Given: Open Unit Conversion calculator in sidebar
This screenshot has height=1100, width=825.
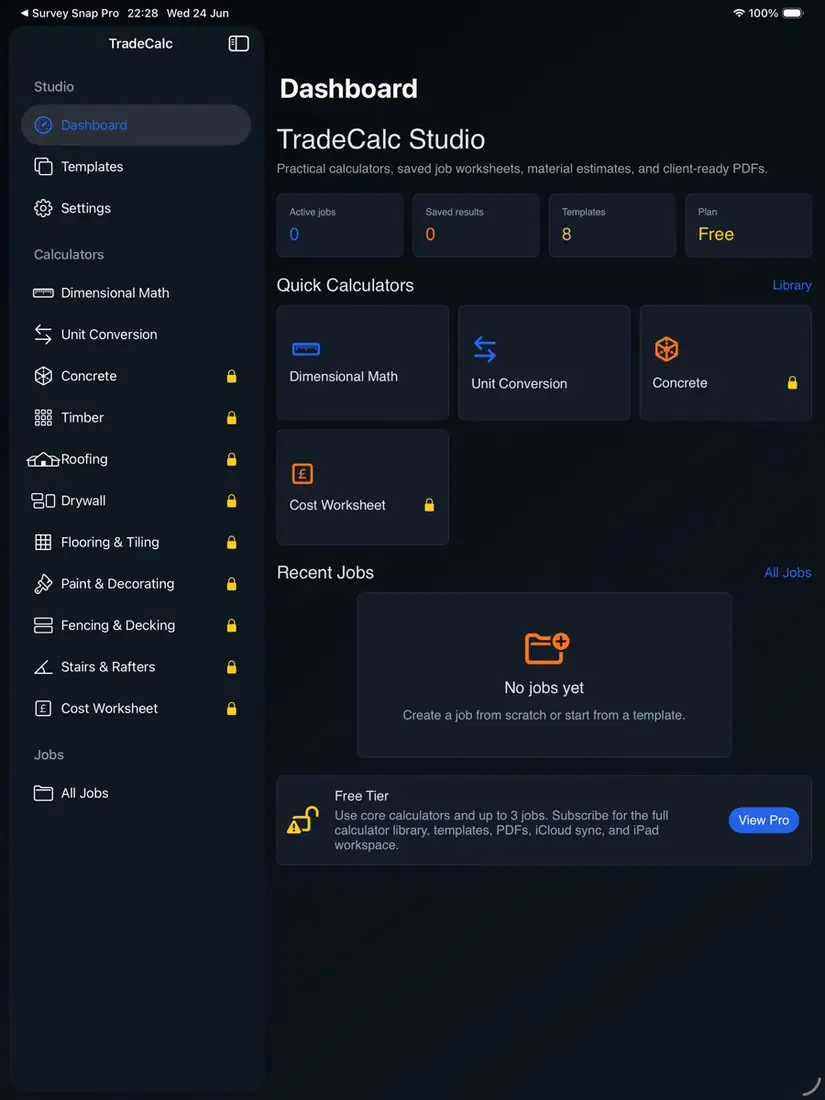Looking at the screenshot, I should click(136, 335).
